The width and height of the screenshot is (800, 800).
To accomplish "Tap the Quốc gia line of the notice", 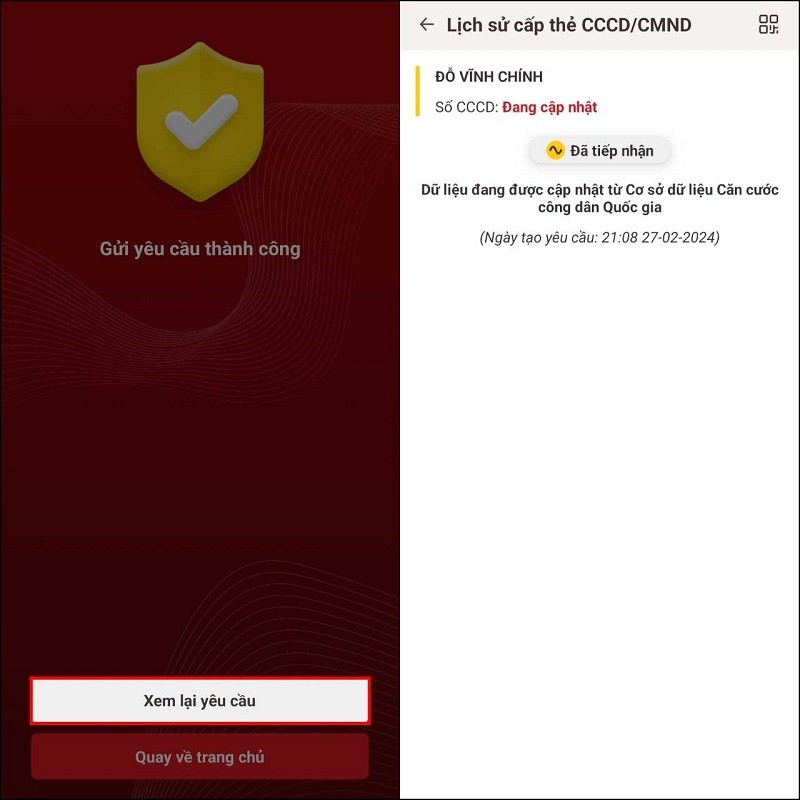I will (x=599, y=208).
